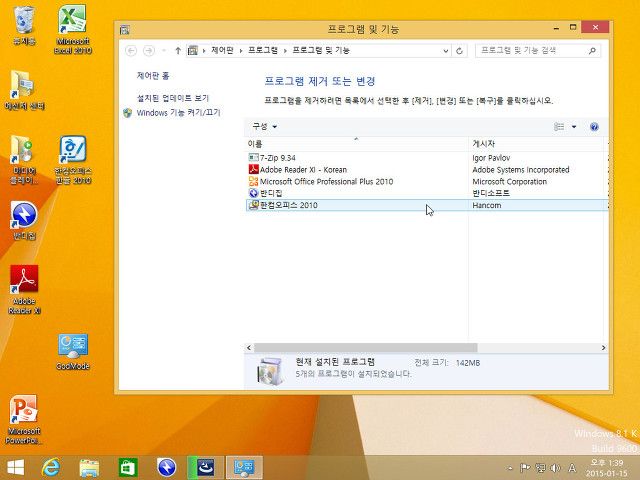The width and height of the screenshot is (640, 480).
Task: Click the Microsoft Office Professional Plus icon
Action: 253,181
